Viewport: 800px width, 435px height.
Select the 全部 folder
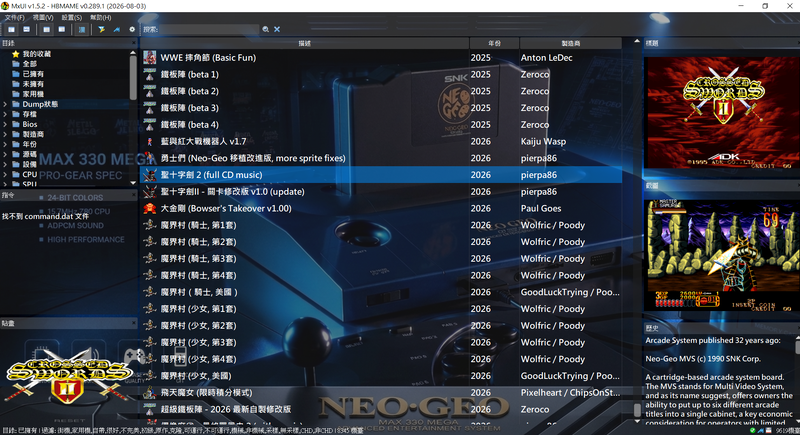[24, 64]
